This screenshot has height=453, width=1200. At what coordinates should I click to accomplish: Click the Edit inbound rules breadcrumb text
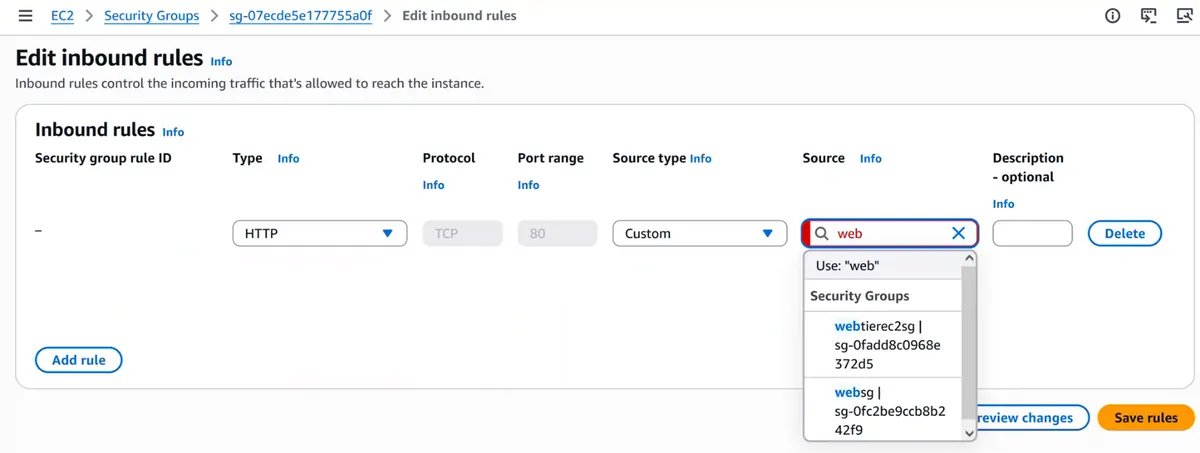[x=459, y=16]
